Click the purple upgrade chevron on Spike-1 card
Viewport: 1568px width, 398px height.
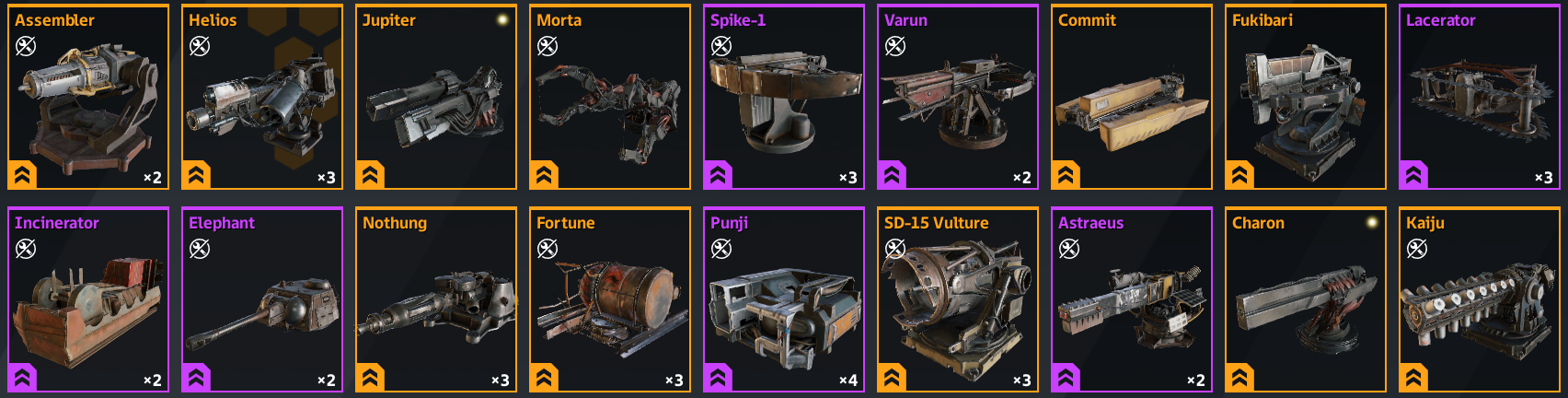click(718, 175)
